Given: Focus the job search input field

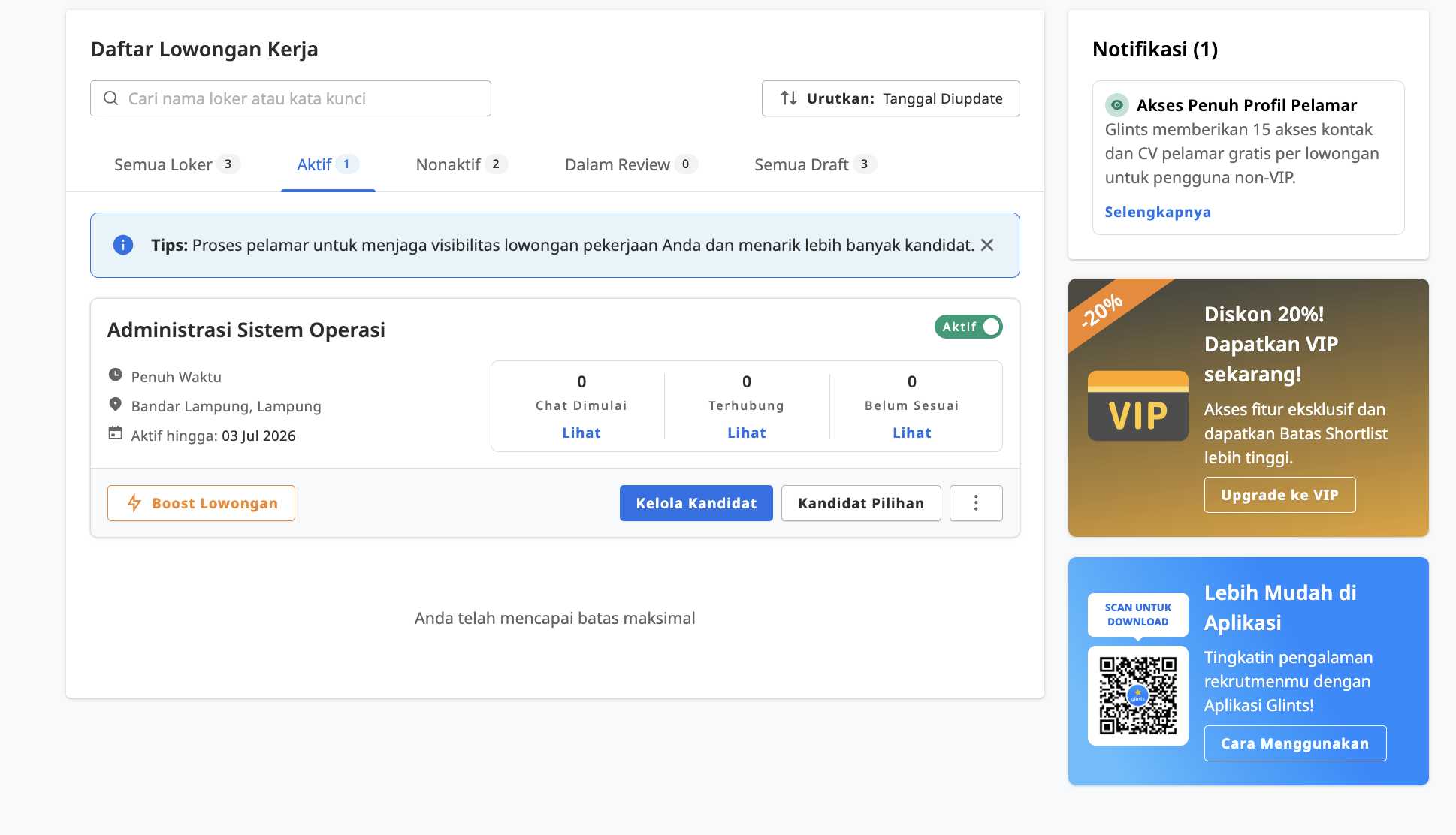Looking at the screenshot, I should coord(291,98).
